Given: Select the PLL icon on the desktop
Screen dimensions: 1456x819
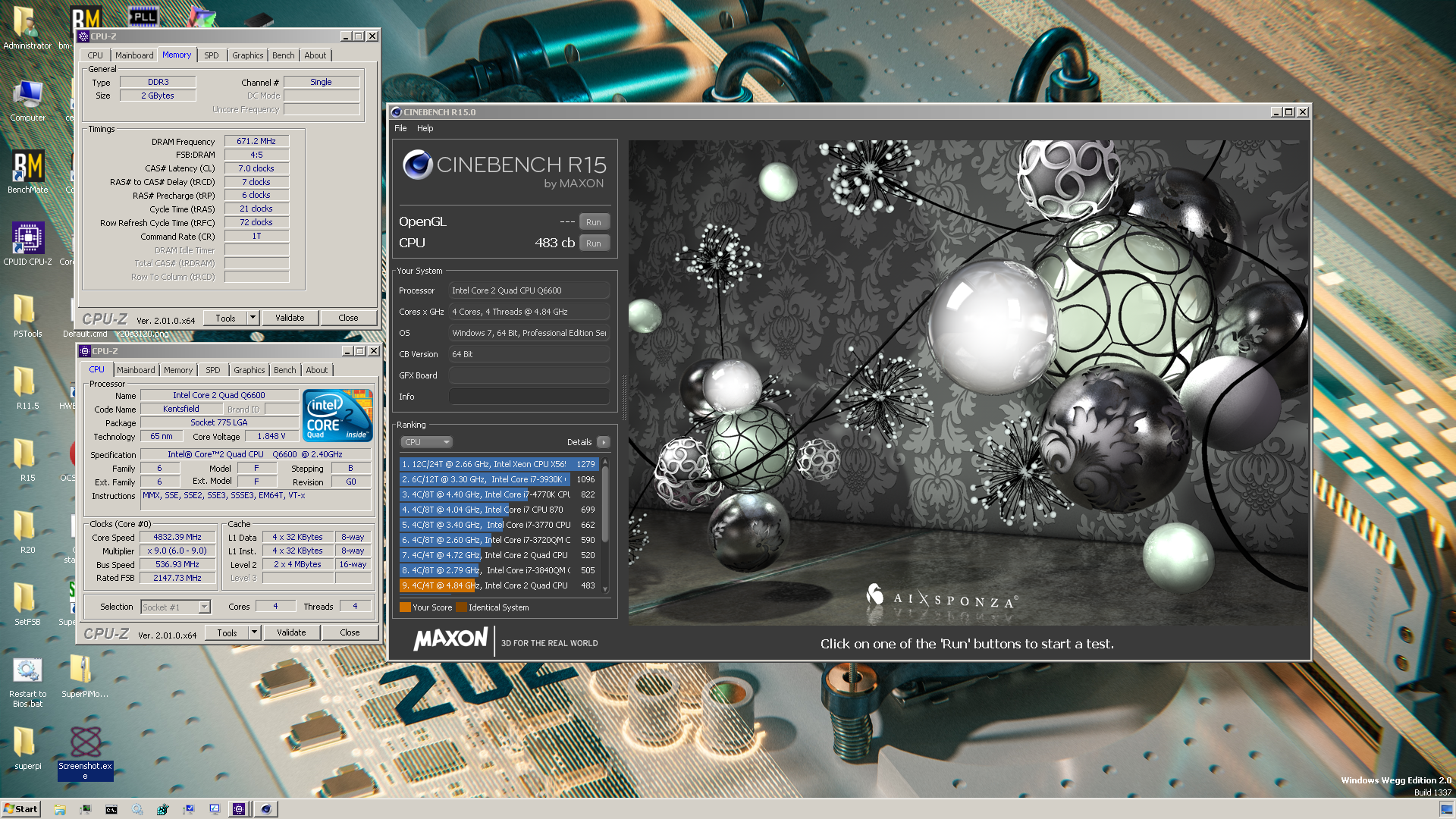Looking at the screenshot, I should click(143, 16).
